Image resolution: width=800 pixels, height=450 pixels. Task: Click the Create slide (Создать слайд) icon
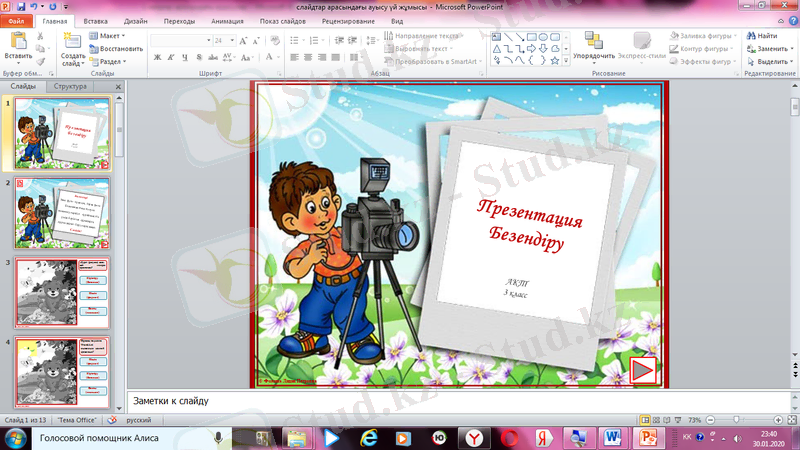(73, 46)
